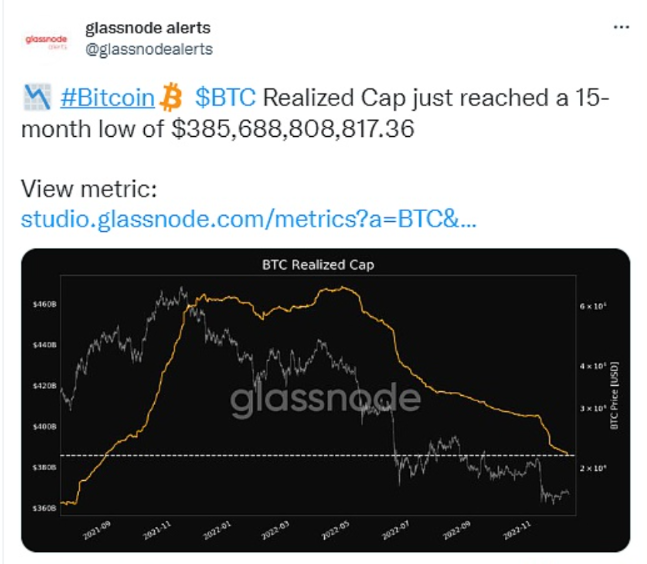Click the $460B y-axis label
Image resolution: width=647 pixels, height=564 pixels.
point(45,304)
